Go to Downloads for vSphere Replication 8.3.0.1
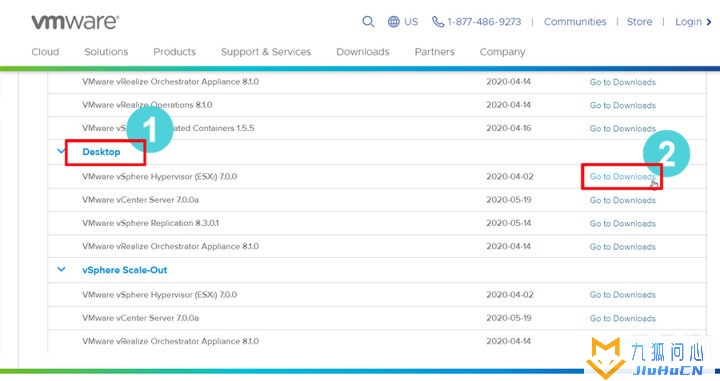 (622, 224)
